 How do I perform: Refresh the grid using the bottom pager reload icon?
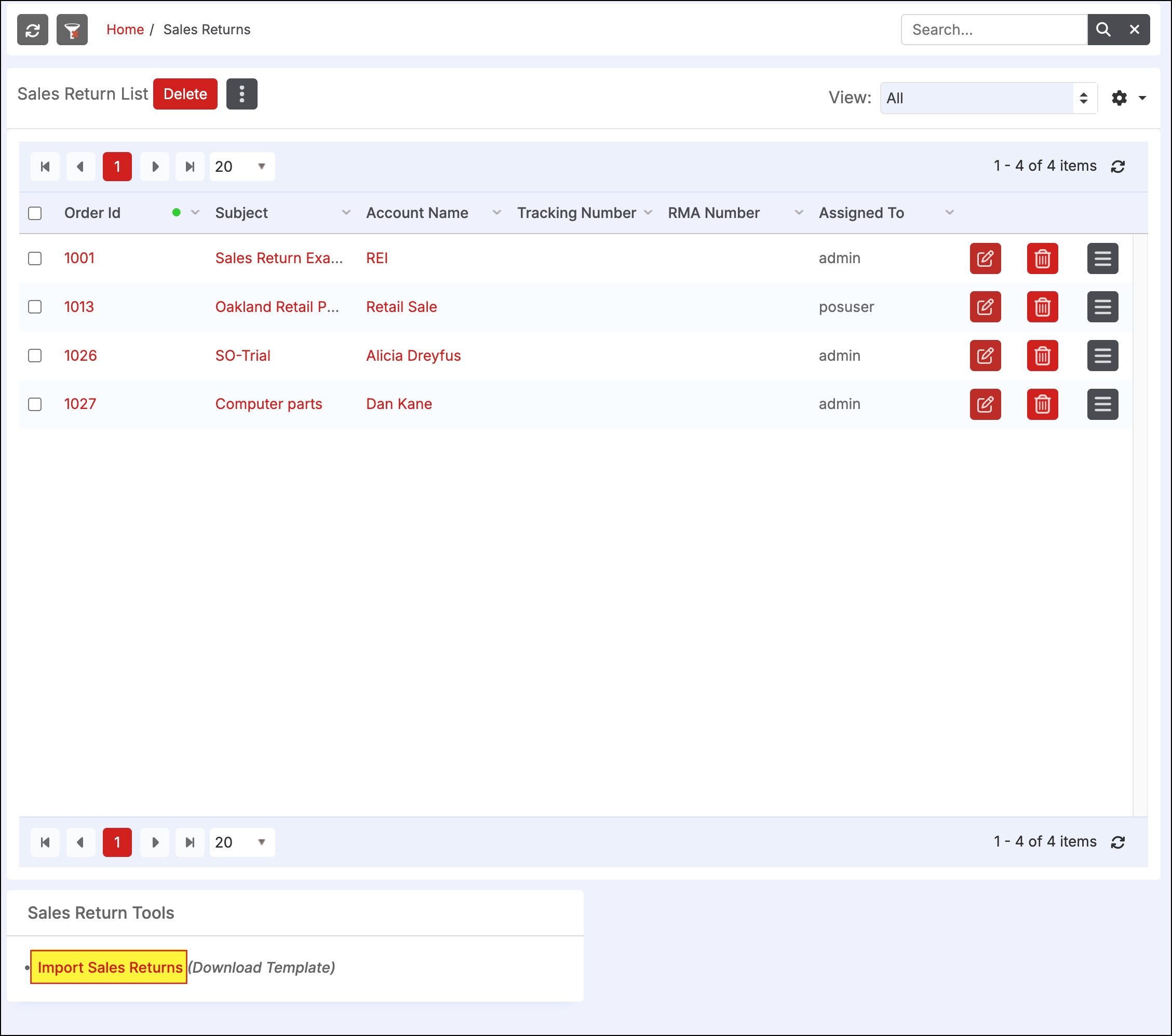click(x=1118, y=842)
